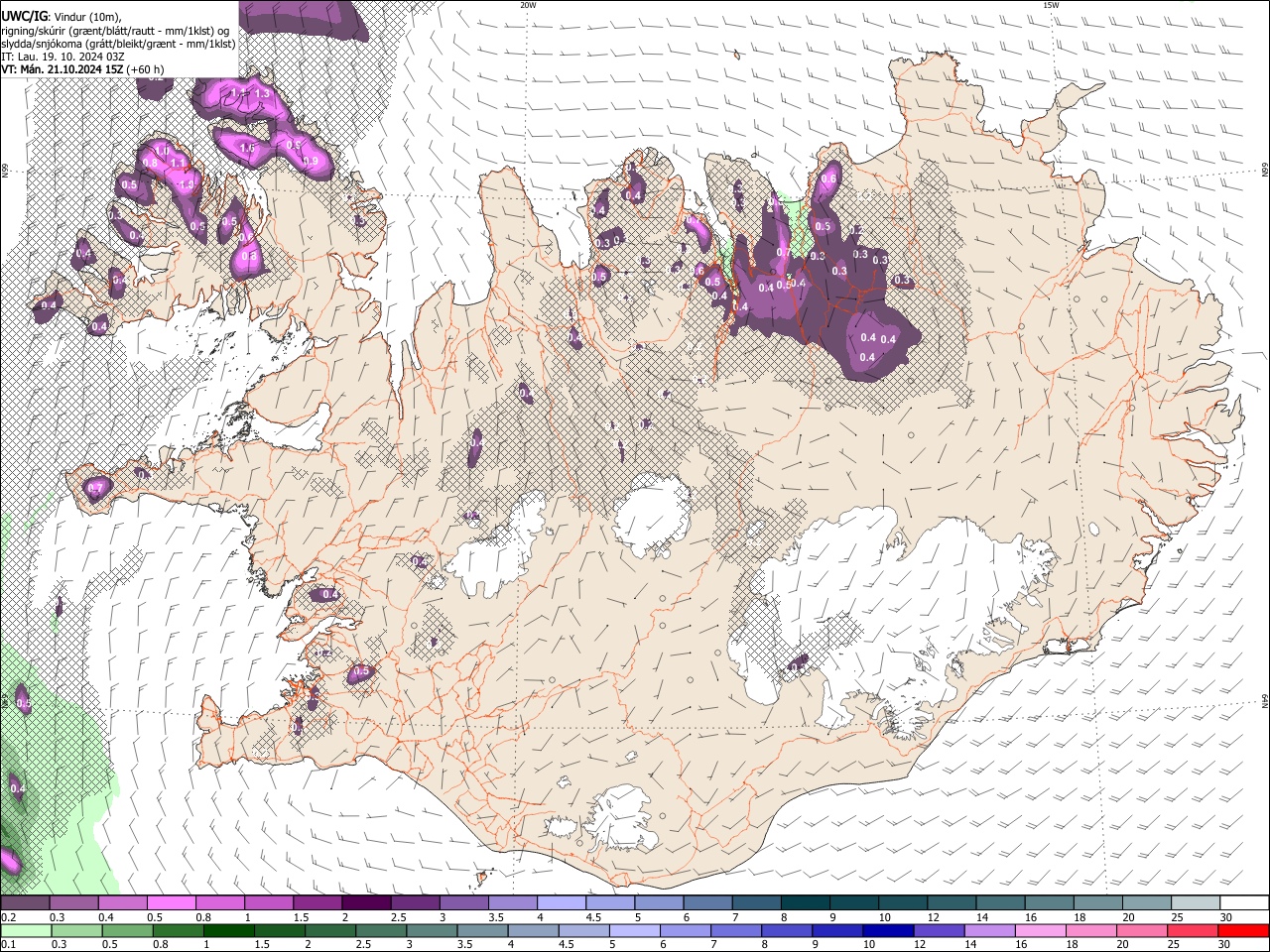Select light lavender 4 swatch in upper legend row

pyautogui.click(x=561, y=903)
